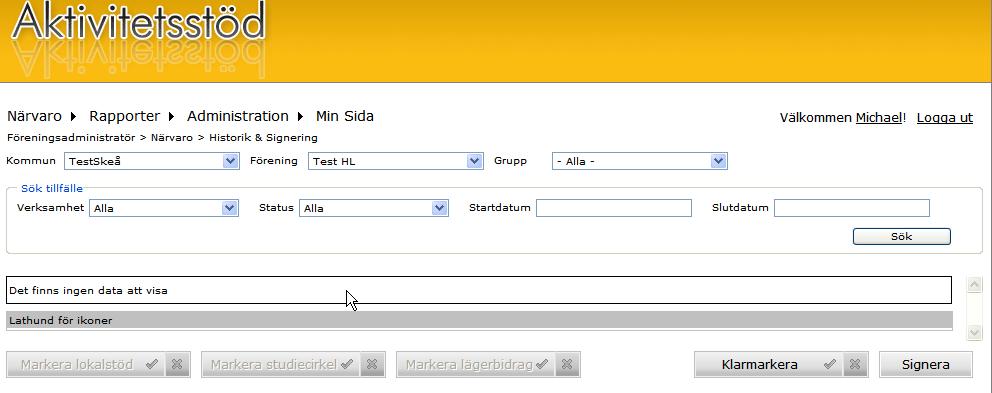The height and width of the screenshot is (393, 992).
Task: Click the X icon beside Markera lägerbidrag
Action: click(567, 365)
